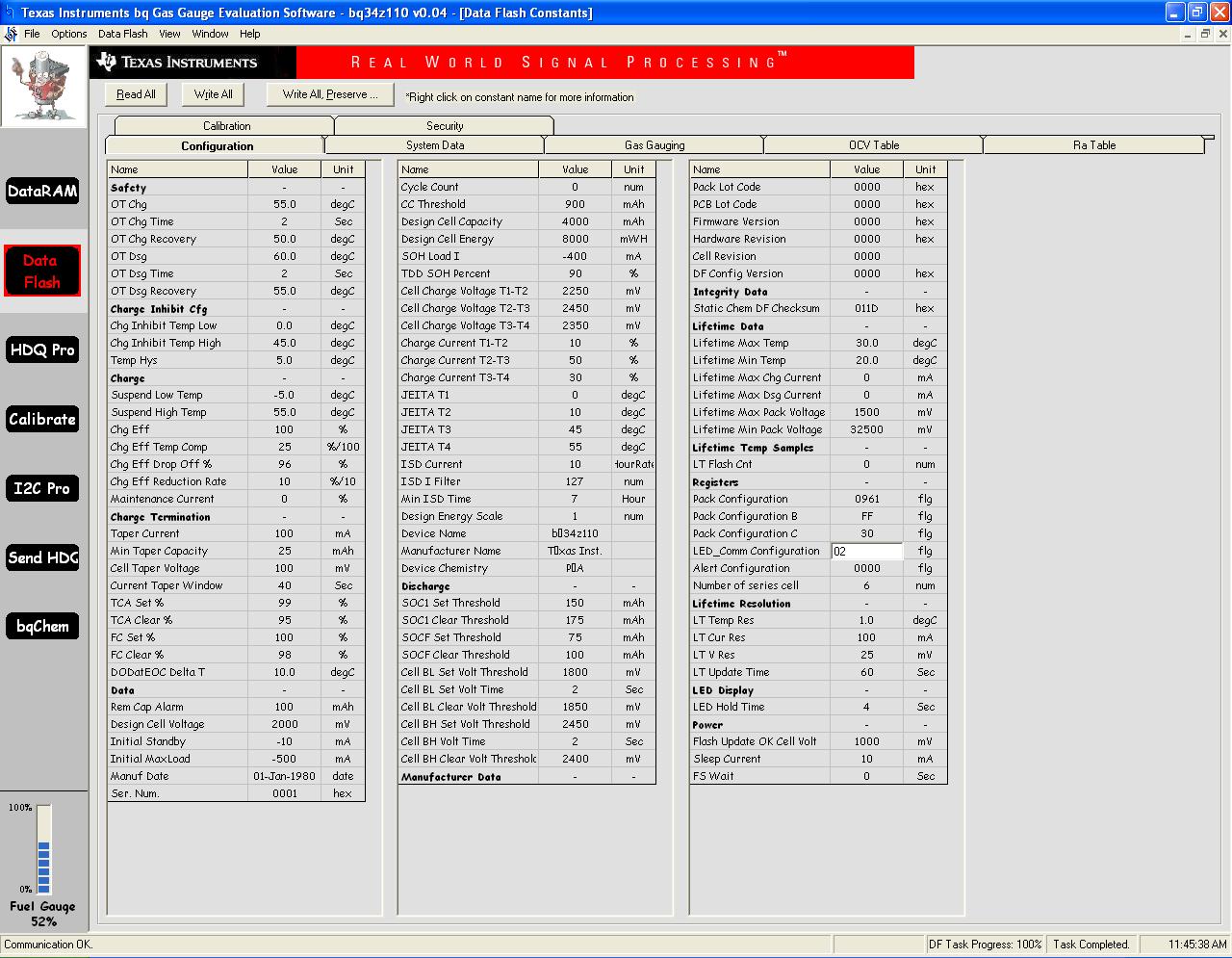This screenshot has height=958, width=1232.
Task: Select the Design Cell Capacity value 4000
Action: coord(575,221)
